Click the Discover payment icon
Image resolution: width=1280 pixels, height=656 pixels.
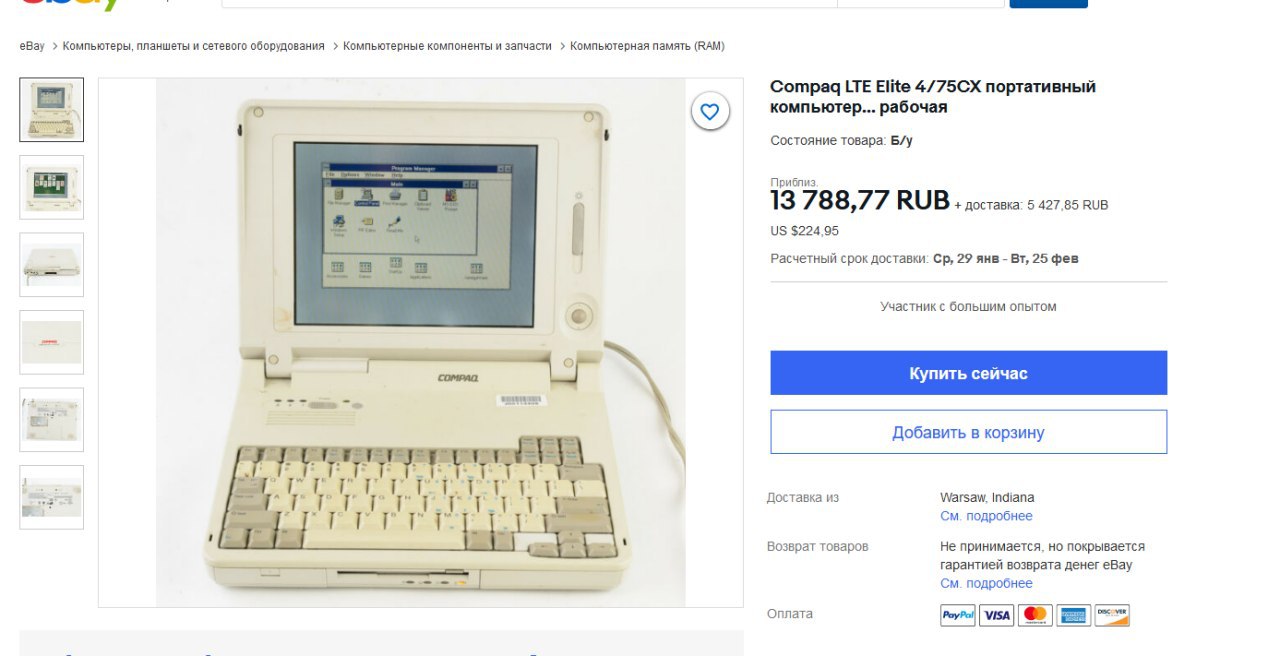[1112, 615]
